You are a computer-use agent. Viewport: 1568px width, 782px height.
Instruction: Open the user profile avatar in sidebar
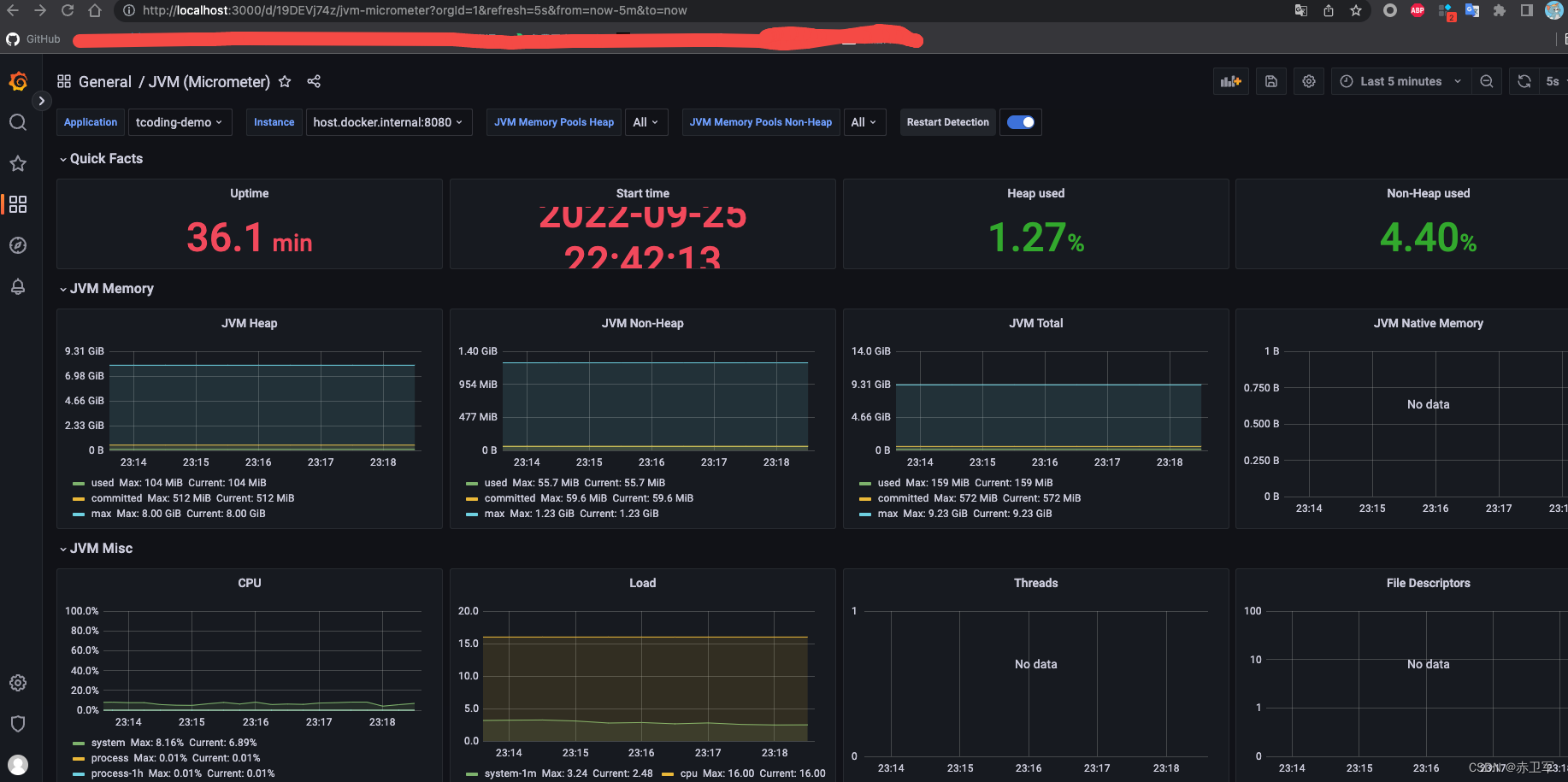(18, 765)
